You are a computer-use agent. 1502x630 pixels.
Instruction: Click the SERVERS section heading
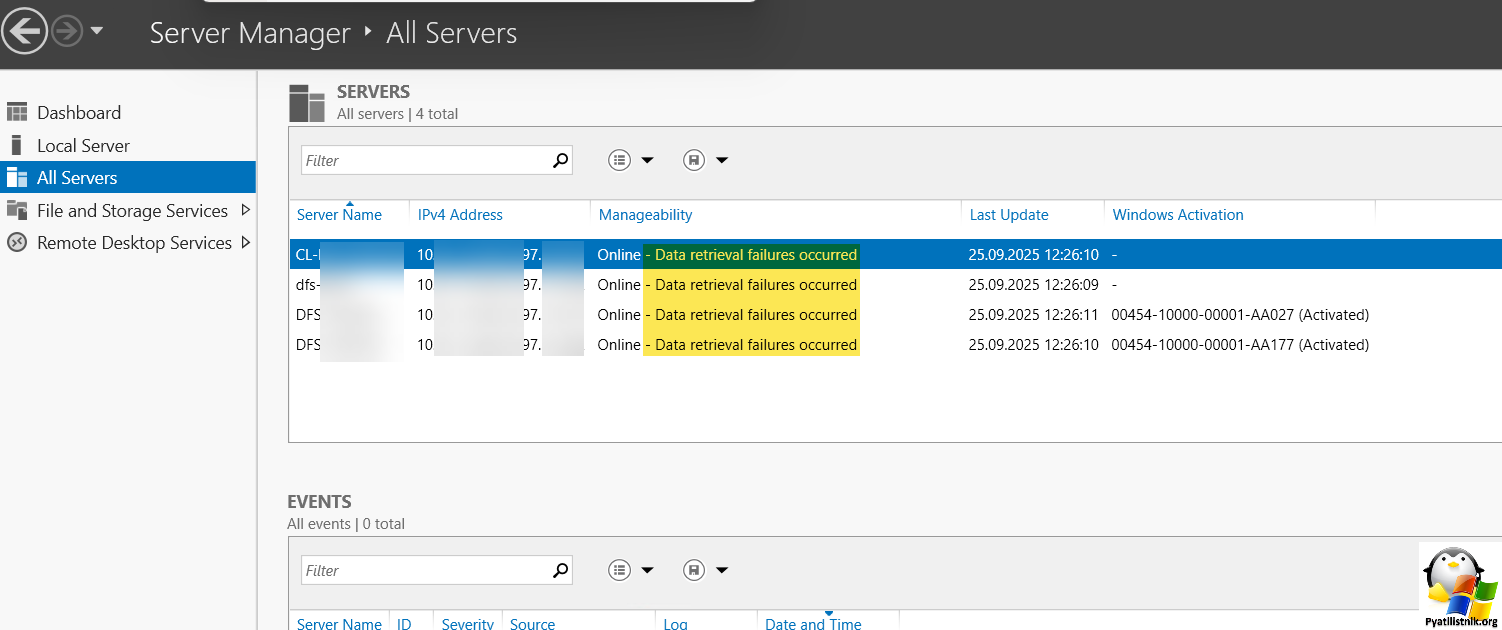373,92
